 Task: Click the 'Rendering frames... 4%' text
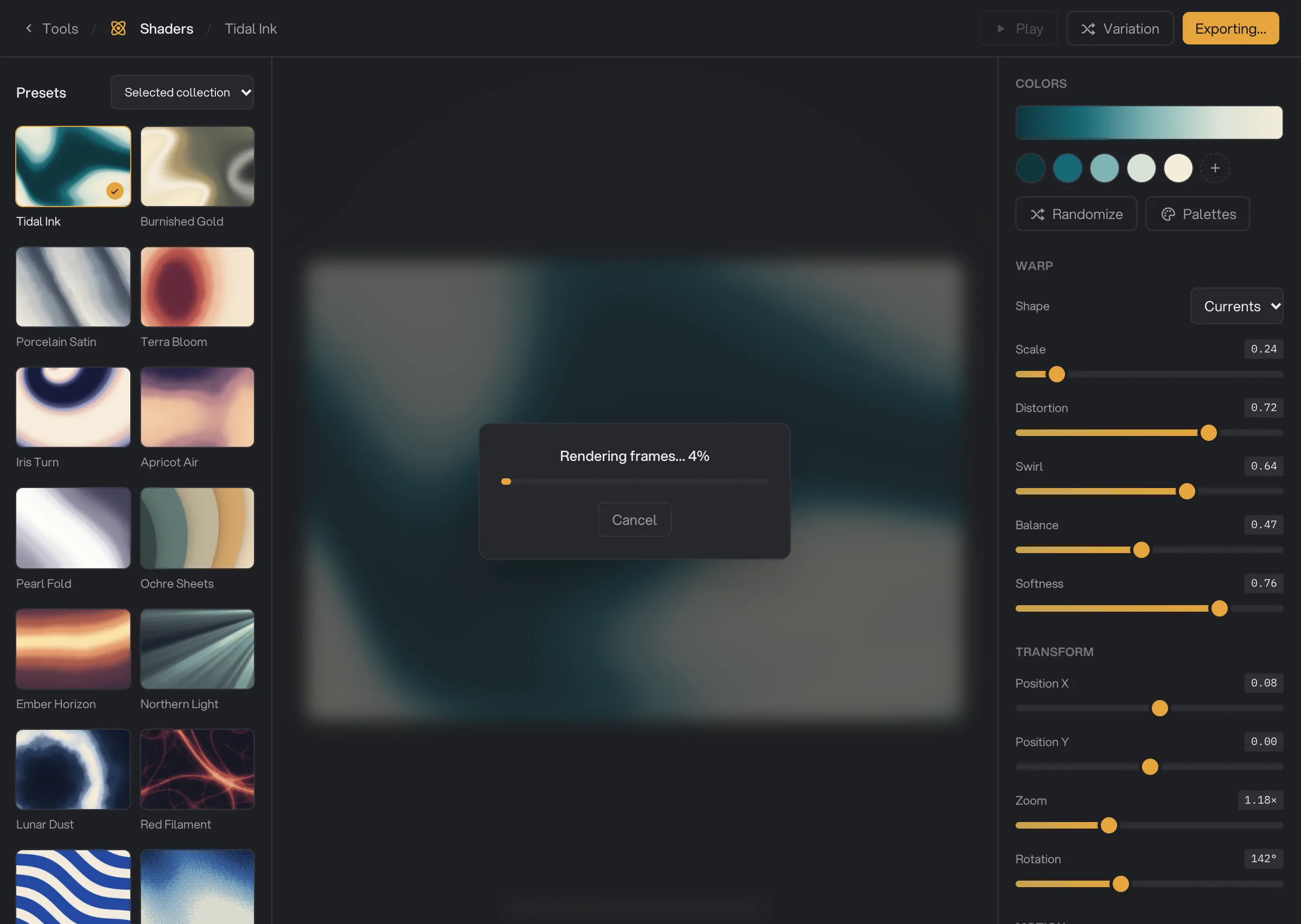click(x=634, y=455)
